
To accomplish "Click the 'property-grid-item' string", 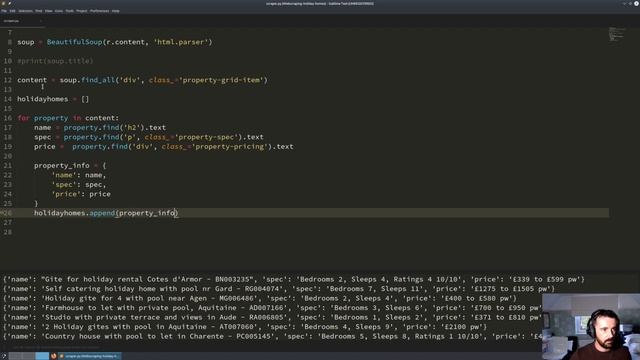I will click(x=221, y=80).
